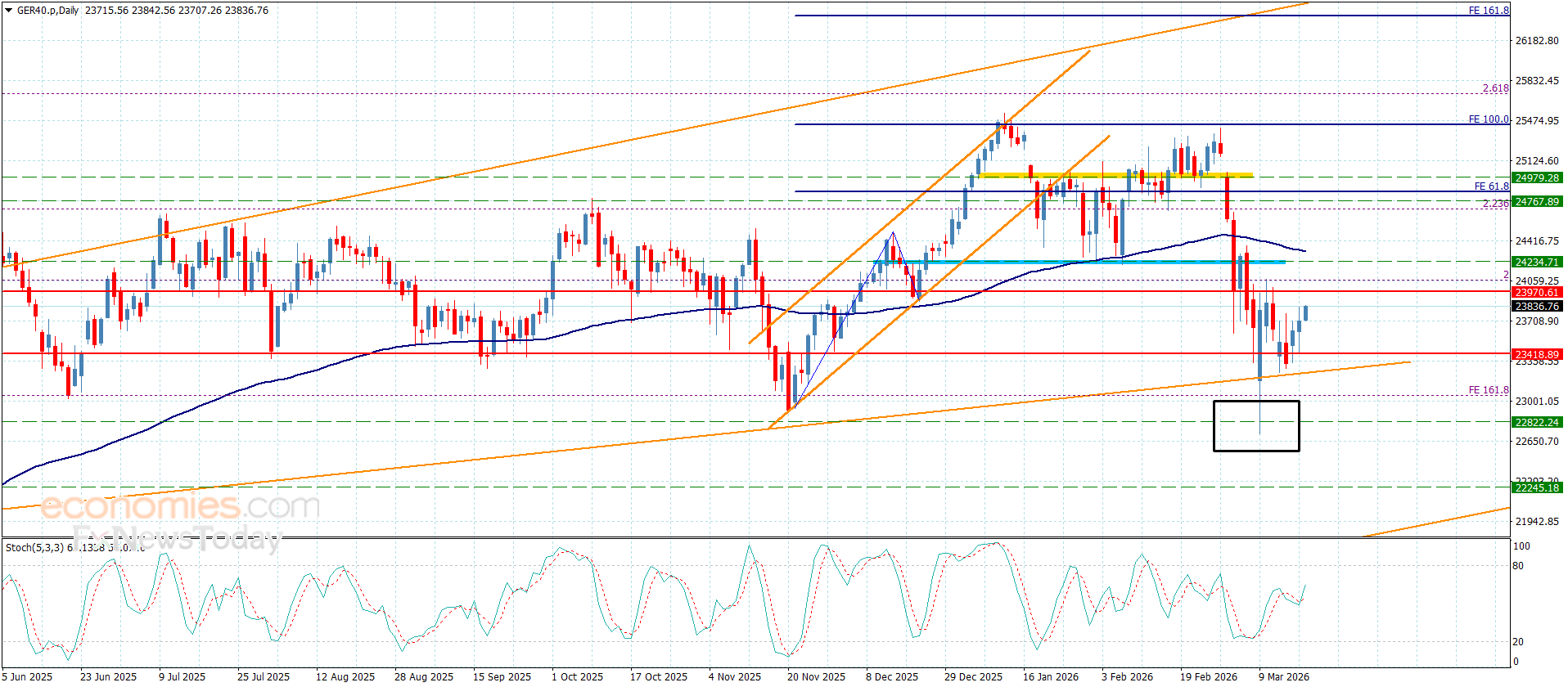Select the 25 Jul 2025 date label
The height and width of the screenshot is (687, 1568).
(264, 677)
